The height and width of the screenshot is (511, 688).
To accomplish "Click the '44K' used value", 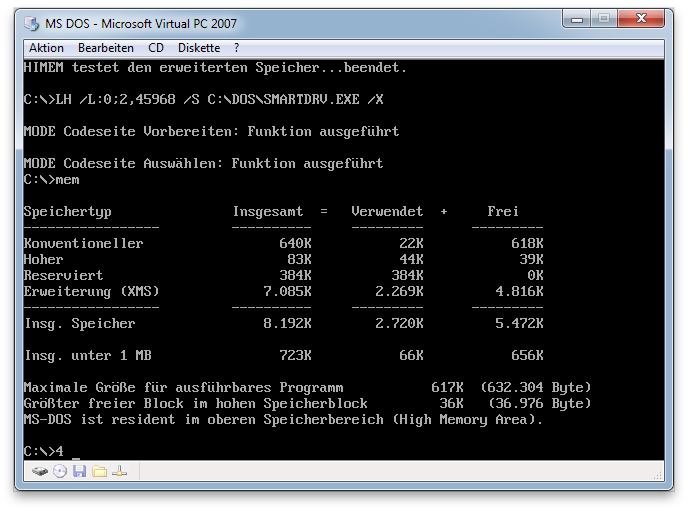I will tap(411, 260).
